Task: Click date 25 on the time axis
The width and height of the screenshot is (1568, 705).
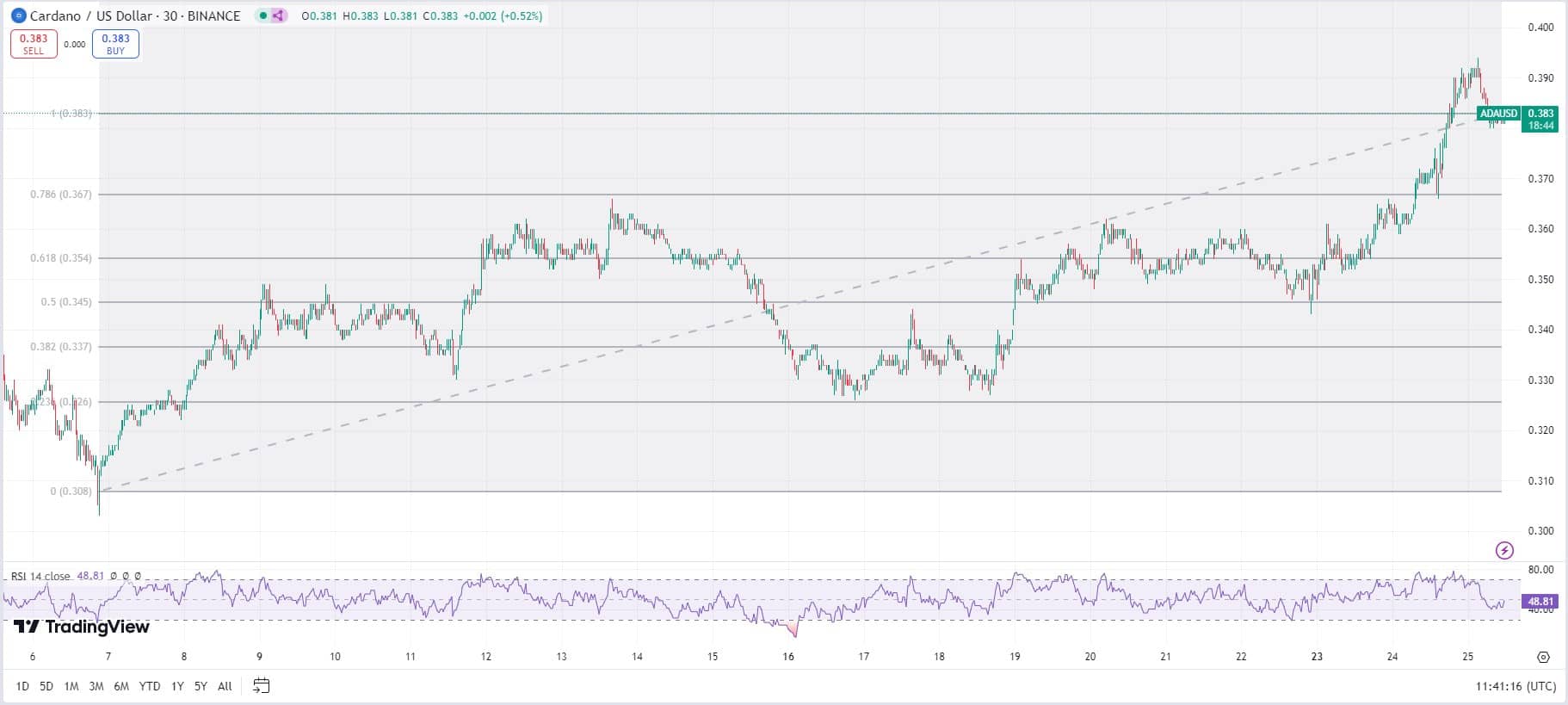Action: click(x=1468, y=657)
